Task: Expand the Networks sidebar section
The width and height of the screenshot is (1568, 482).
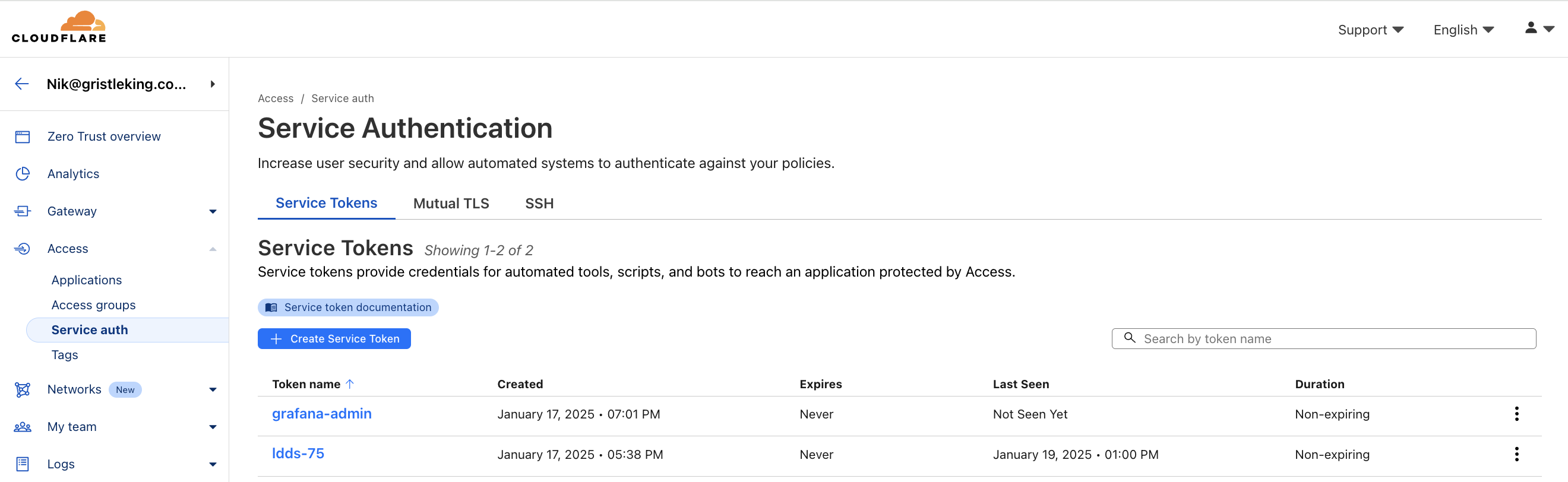Action: pyautogui.click(x=213, y=390)
